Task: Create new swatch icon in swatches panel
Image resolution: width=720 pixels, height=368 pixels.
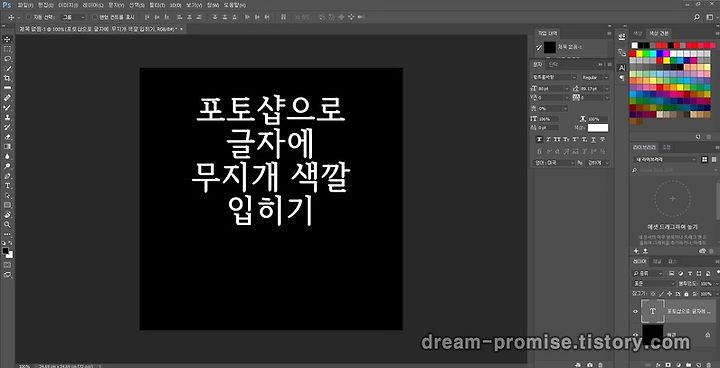Action: [698, 136]
